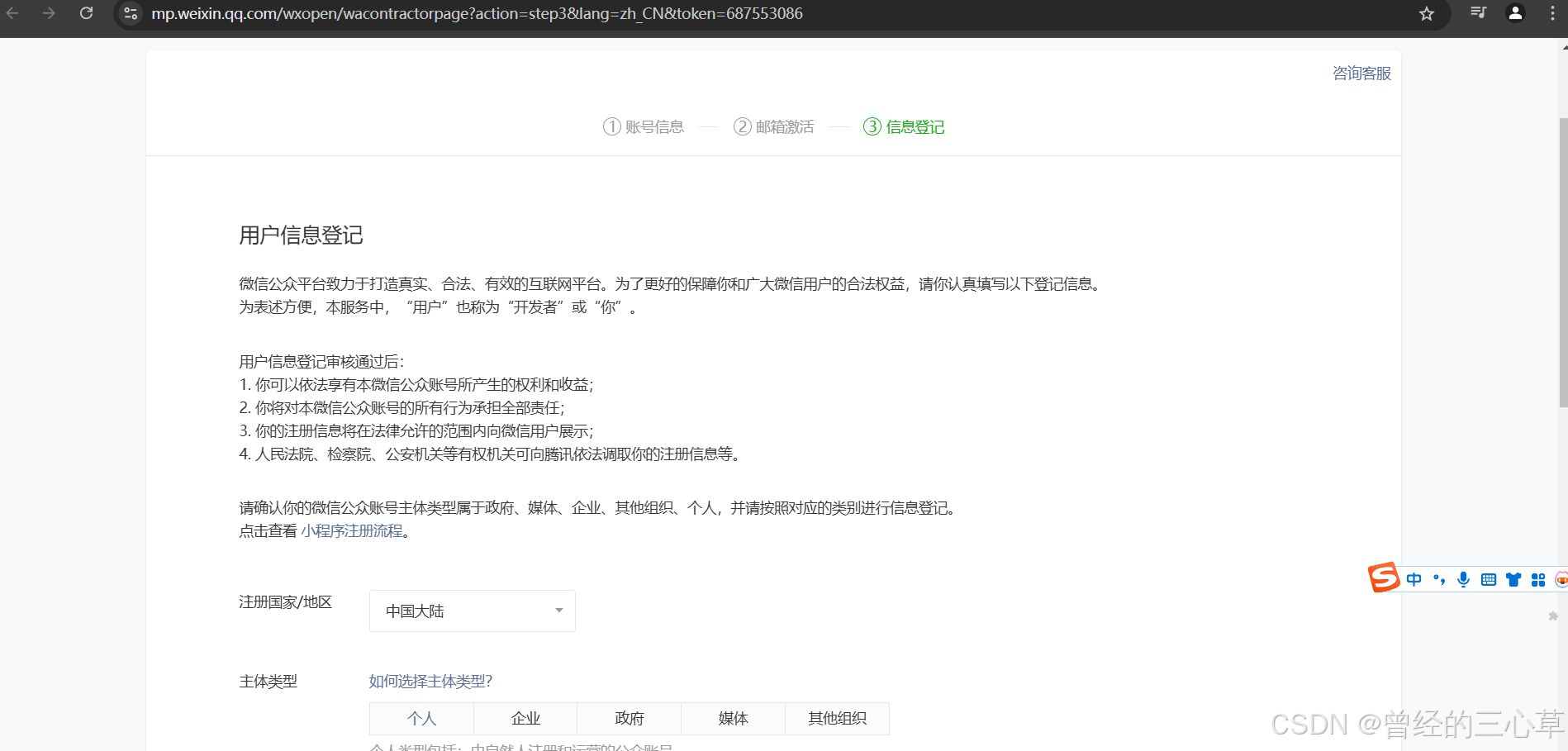Select step 3 信息登记
This screenshot has height=751, width=1568.
[x=904, y=126]
